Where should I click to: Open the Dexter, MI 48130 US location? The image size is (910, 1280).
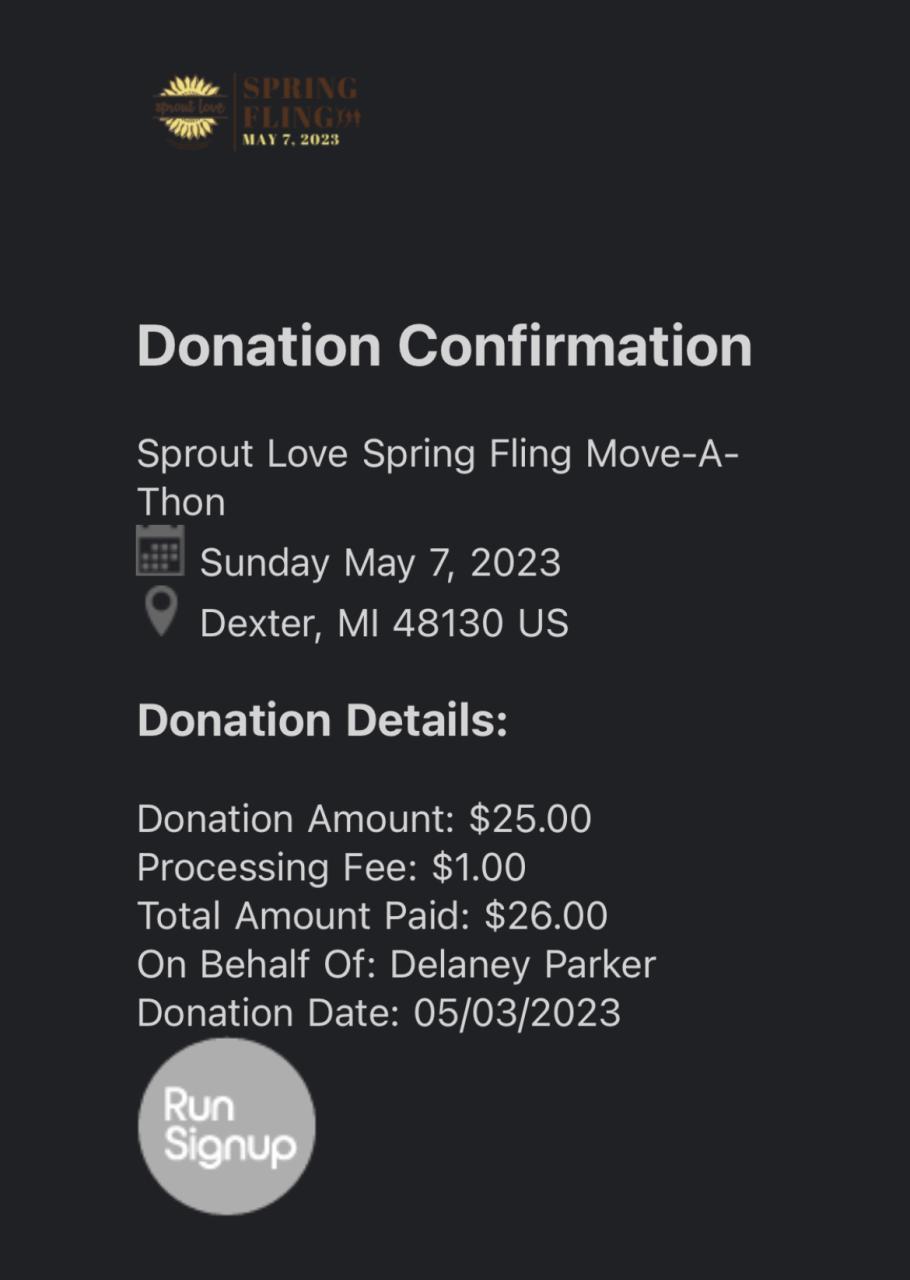[384, 623]
